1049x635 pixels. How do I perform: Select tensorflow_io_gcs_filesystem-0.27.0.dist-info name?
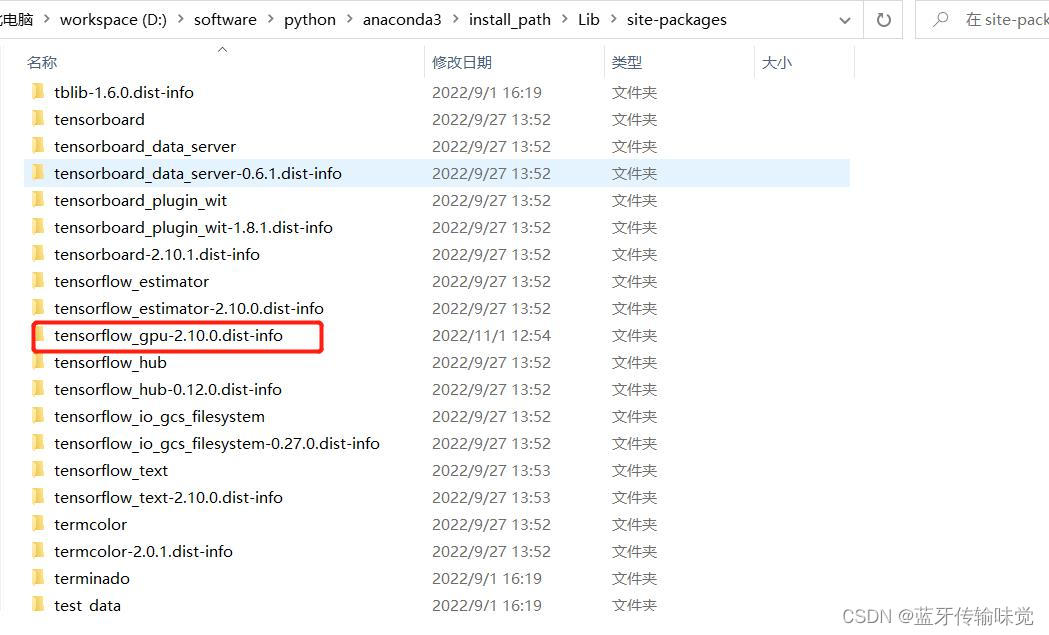pos(217,444)
